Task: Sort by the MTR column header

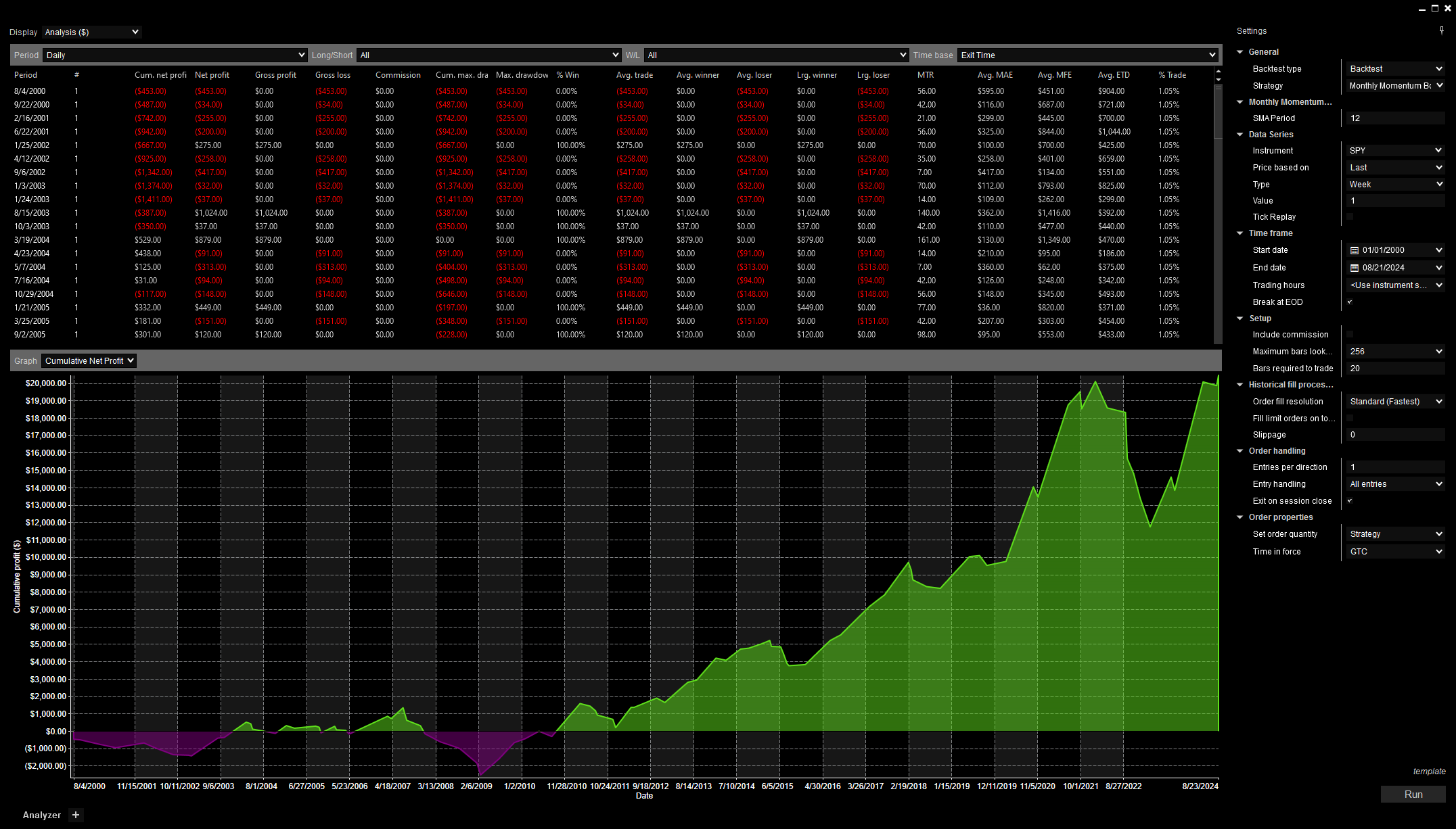Action: (x=925, y=75)
